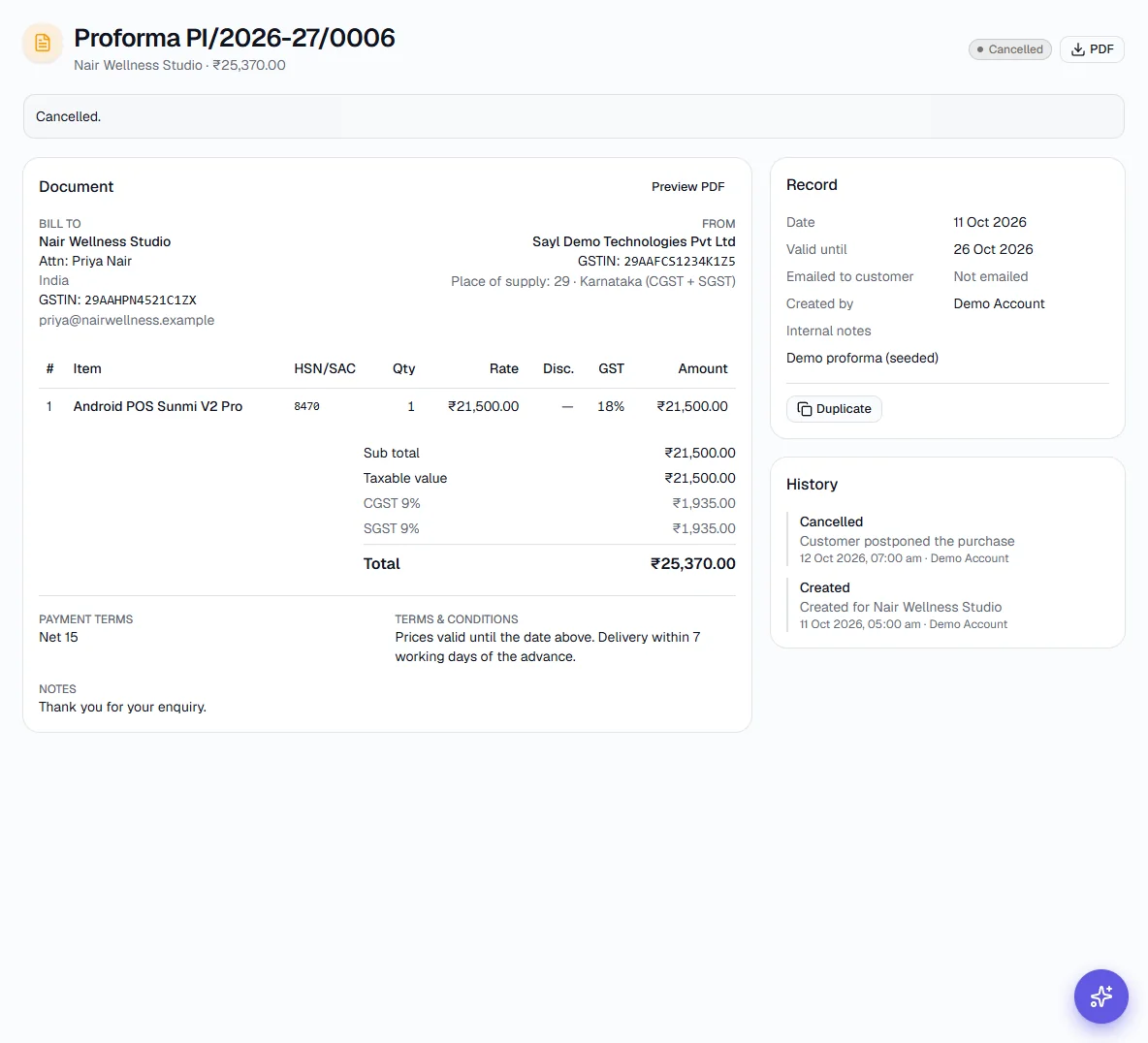Select the Proforma PI/2026-27/0006 heading
Viewport: 1148px width, 1043px height.
click(x=235, y=38)
